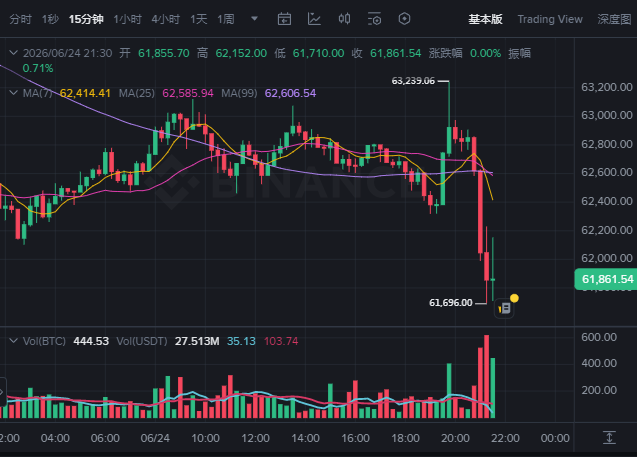The height and width of the screenshot is (457, 637).
Task: Click the volume MA value 103.74
Action: pos(281,341)
